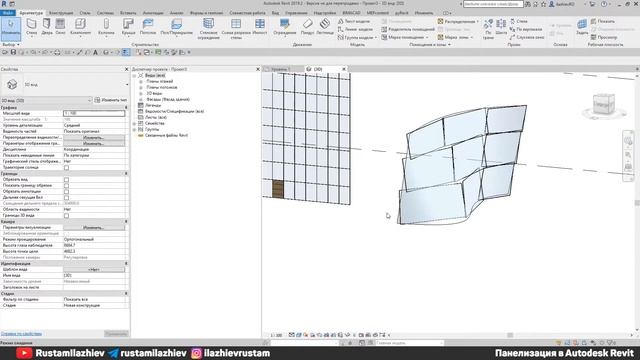Screen dimensions: 640x360
Task: Switch to the Конструкция ribbon tab
Action: 61,13
